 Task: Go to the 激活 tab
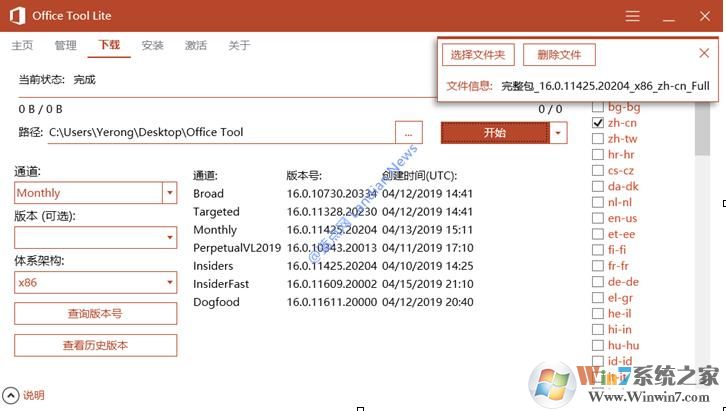click(x=195, y=45)
